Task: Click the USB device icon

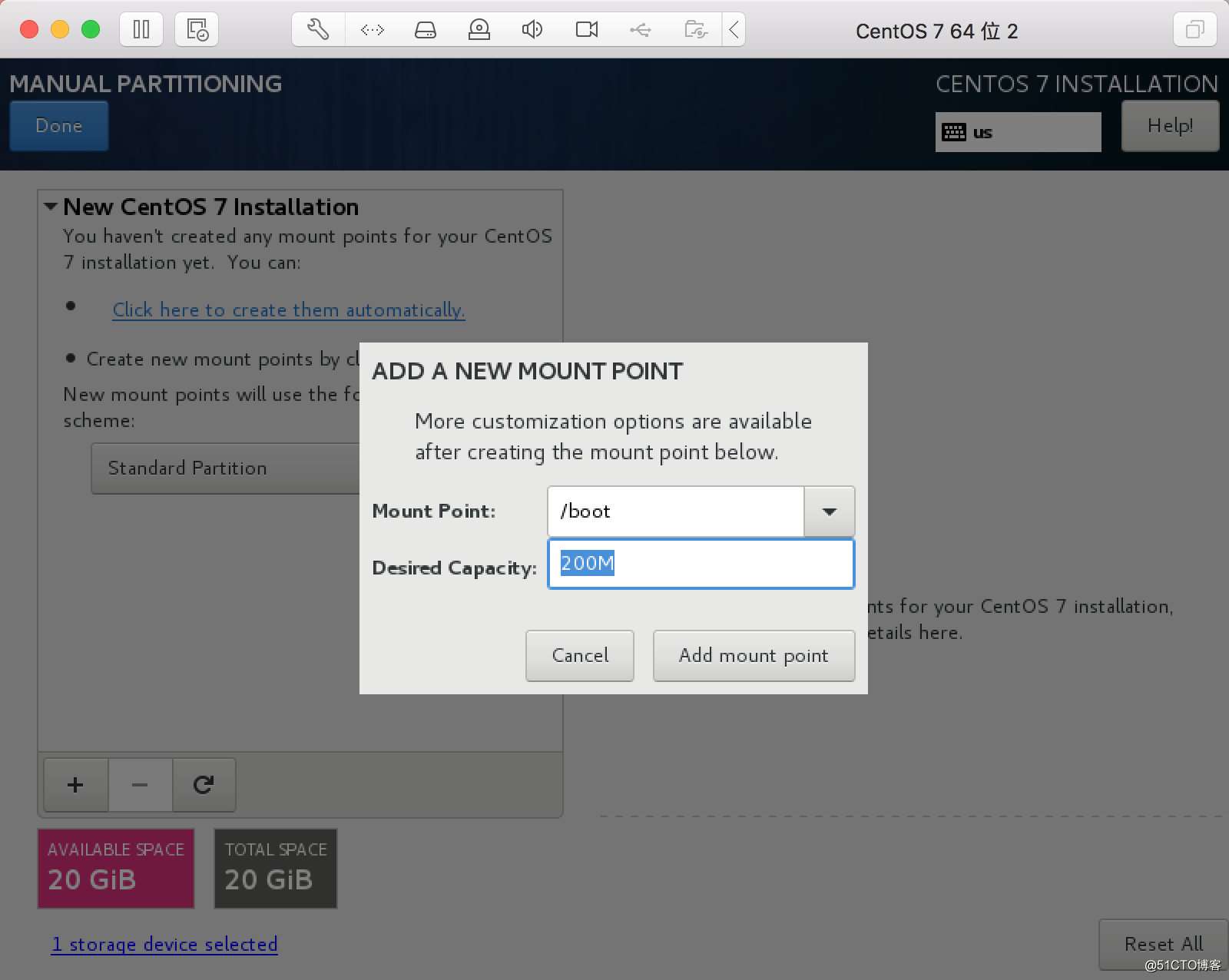Action: click(641, 30)
